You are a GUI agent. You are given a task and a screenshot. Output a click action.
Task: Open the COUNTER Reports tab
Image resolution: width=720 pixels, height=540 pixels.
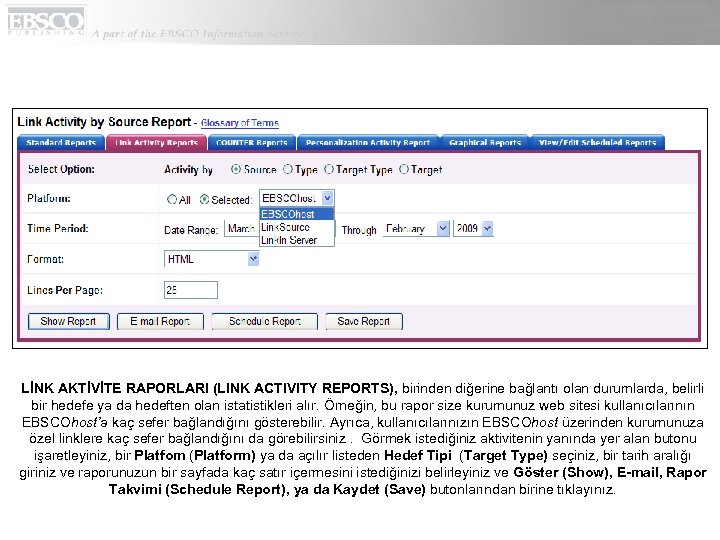pos(252,143)
